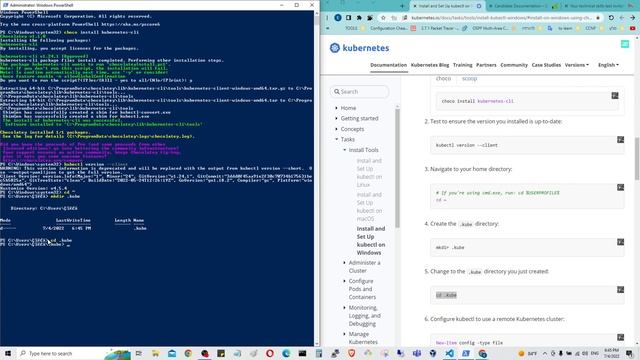Screen dimensions: 640x360
Task: Click the docs sidebar Search field
Action: pos(360,92)
